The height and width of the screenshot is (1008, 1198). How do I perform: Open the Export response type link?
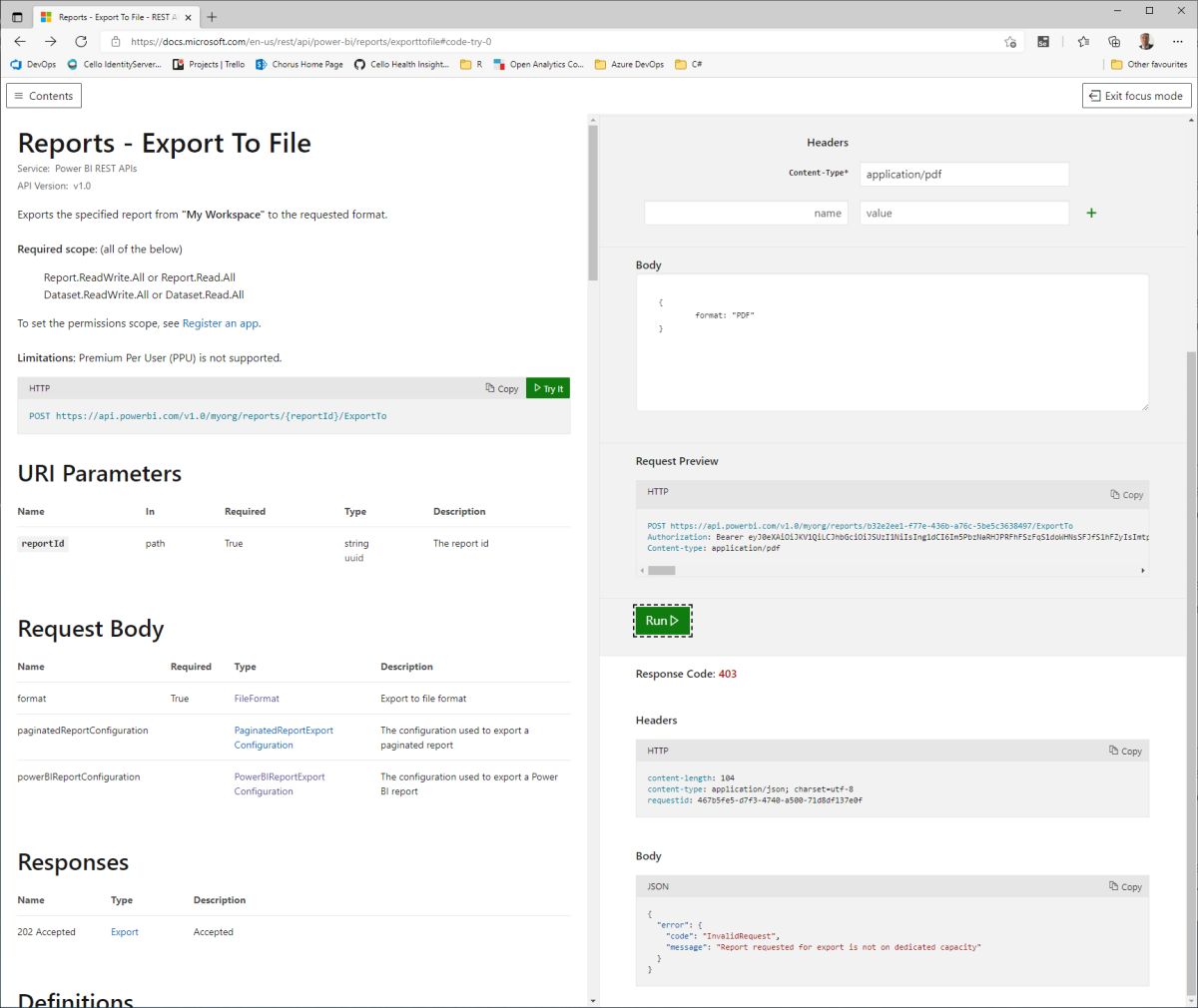click(x=125, y=932)
